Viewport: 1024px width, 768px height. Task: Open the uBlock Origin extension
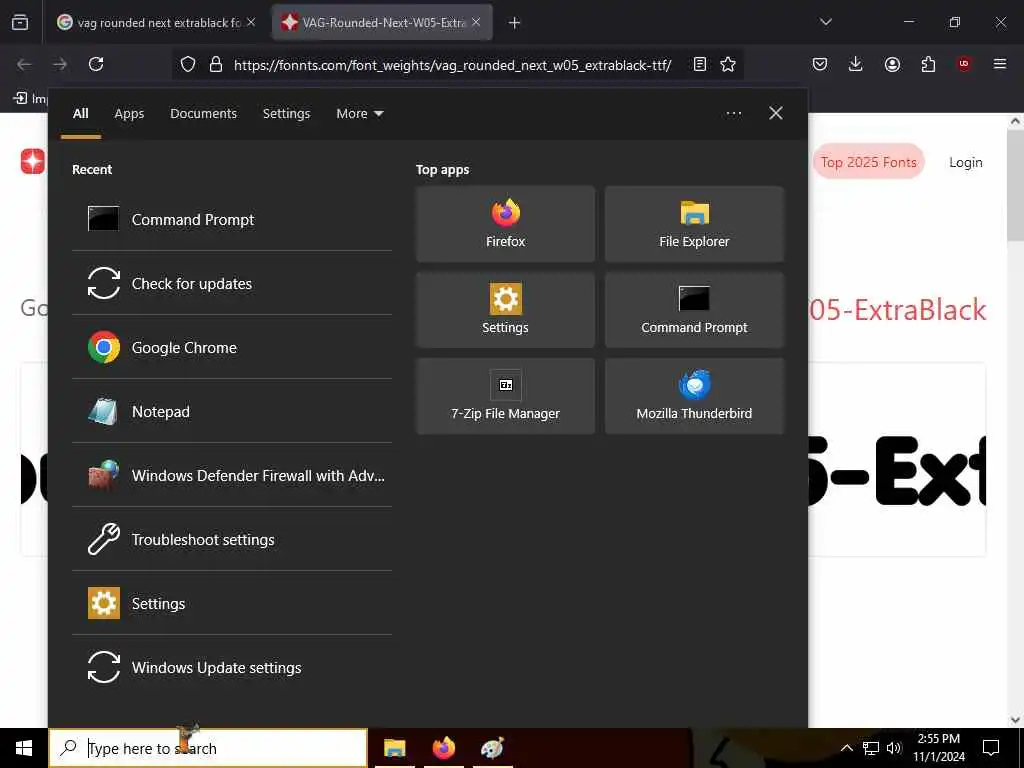(x=964, y=64)
